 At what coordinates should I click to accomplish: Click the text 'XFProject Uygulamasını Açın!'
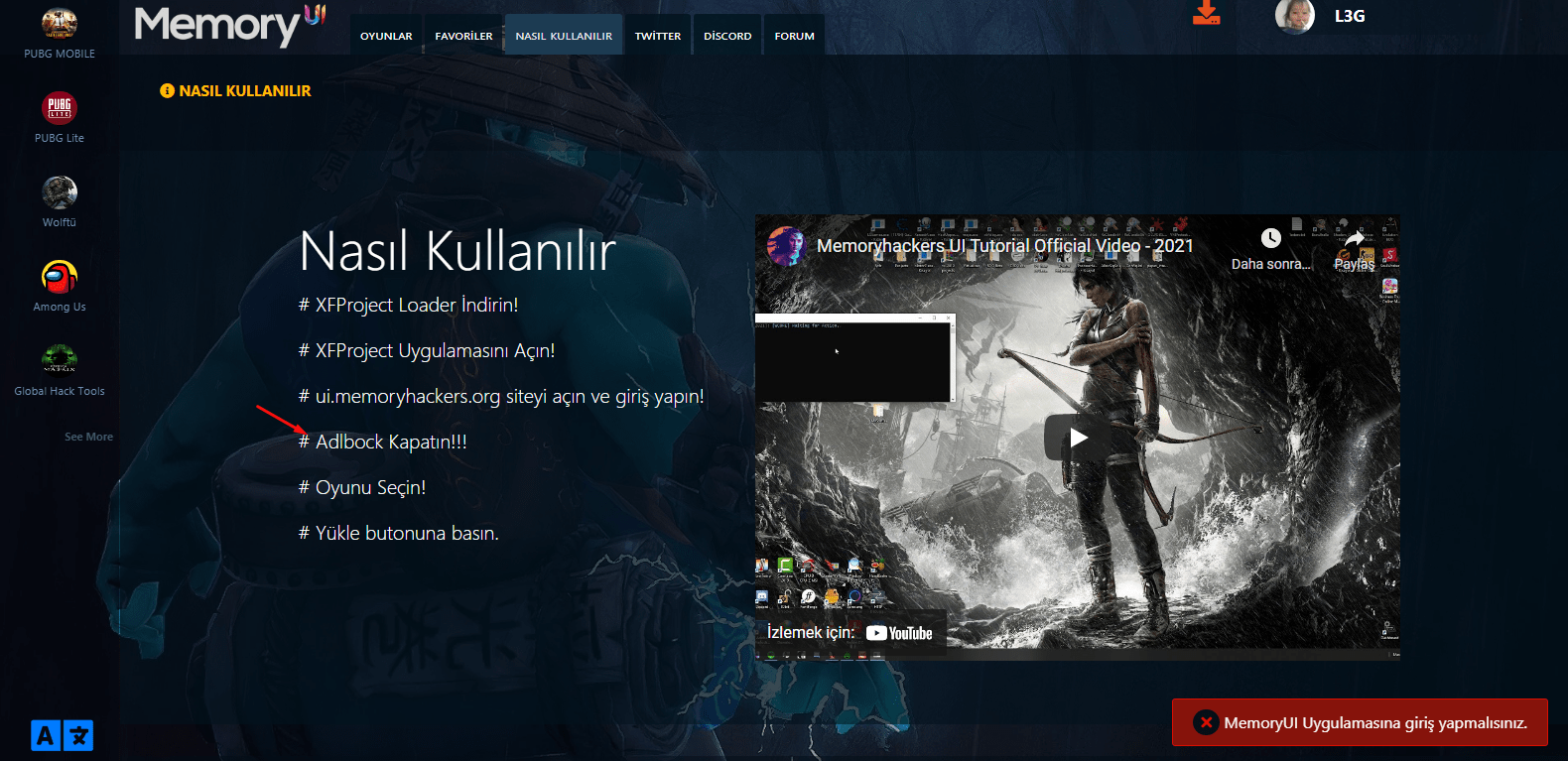coord(435,350)
